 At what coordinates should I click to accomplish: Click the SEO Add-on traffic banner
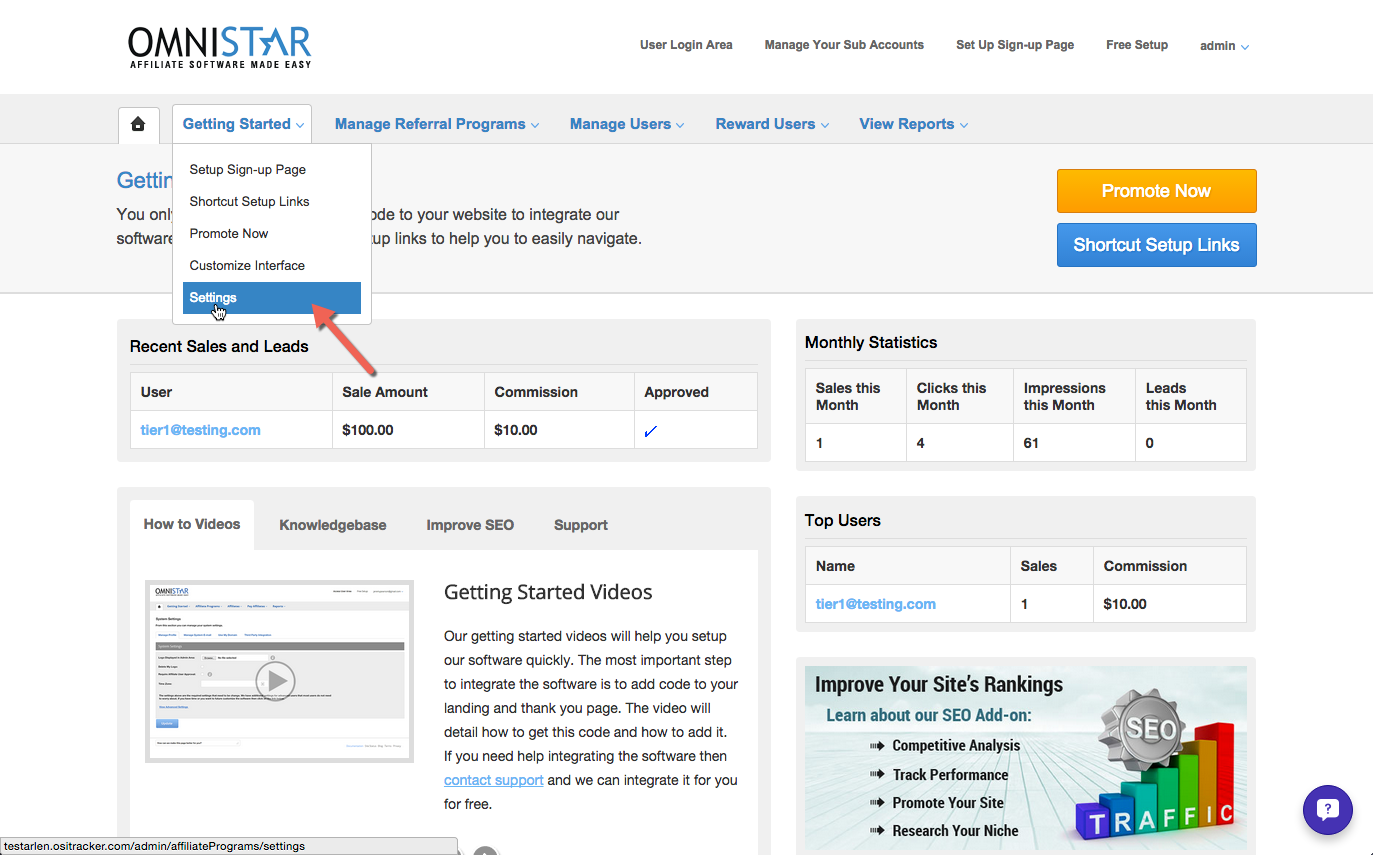pos(1025,758)
